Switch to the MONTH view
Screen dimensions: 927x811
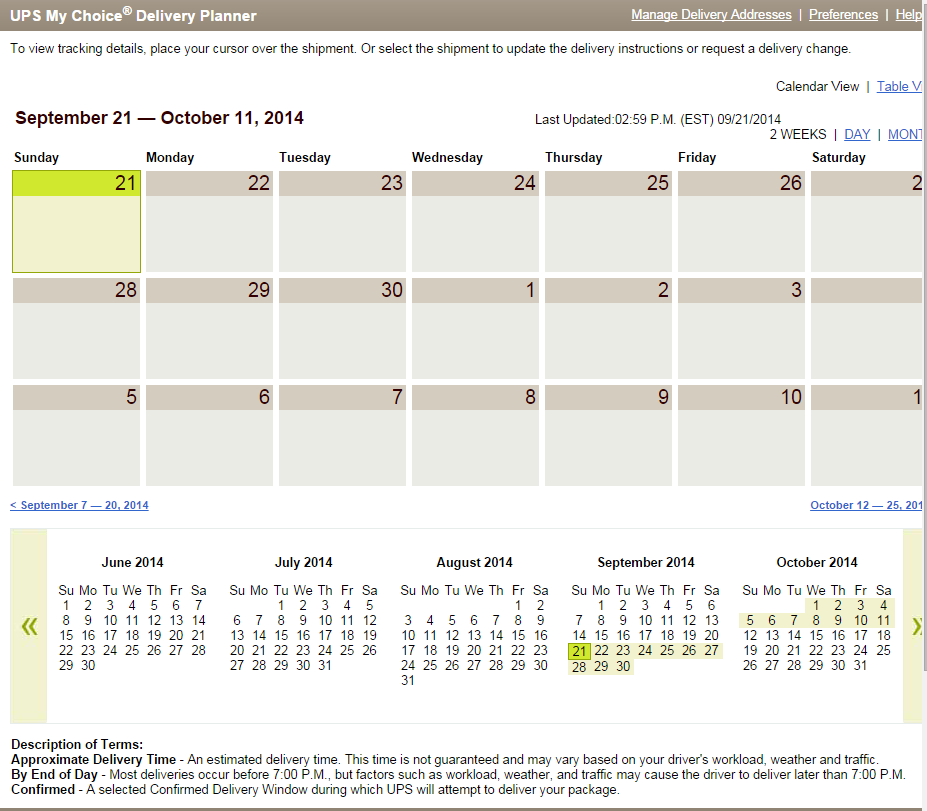pos(905,135)
